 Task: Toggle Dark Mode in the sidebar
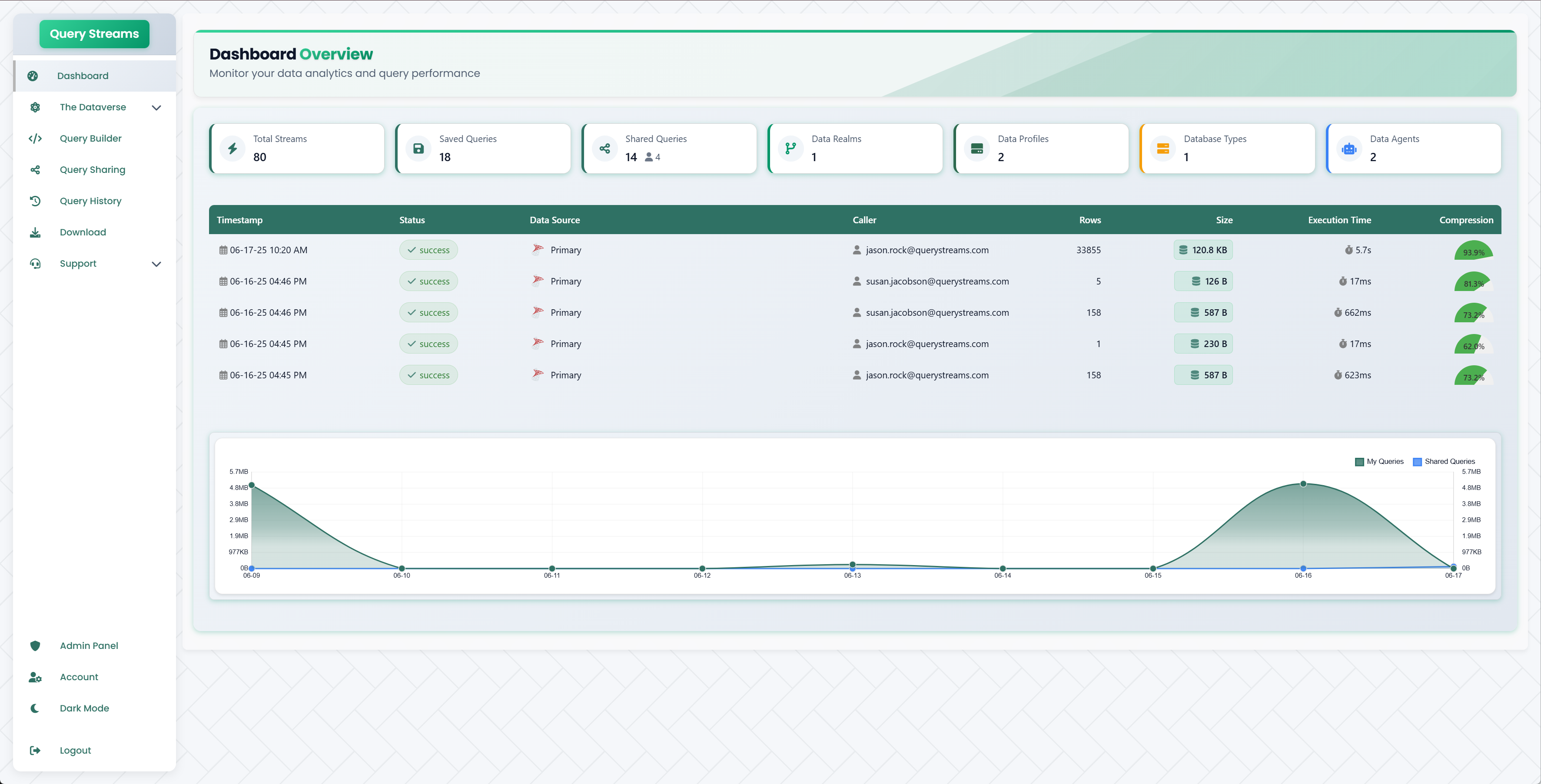click(x=84, y=708)
